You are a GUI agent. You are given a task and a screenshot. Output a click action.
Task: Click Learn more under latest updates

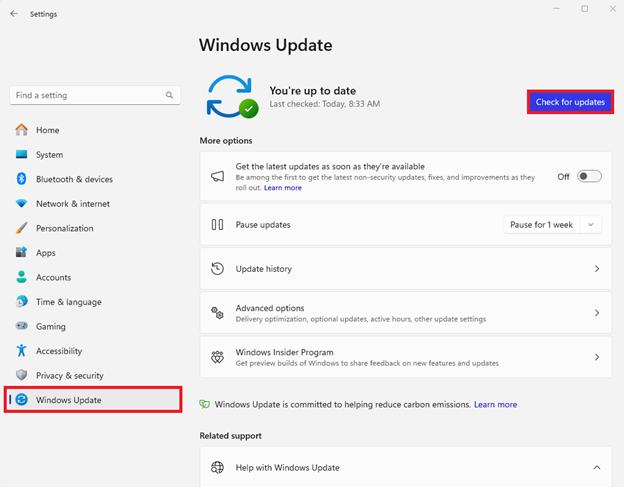point(283,187)
